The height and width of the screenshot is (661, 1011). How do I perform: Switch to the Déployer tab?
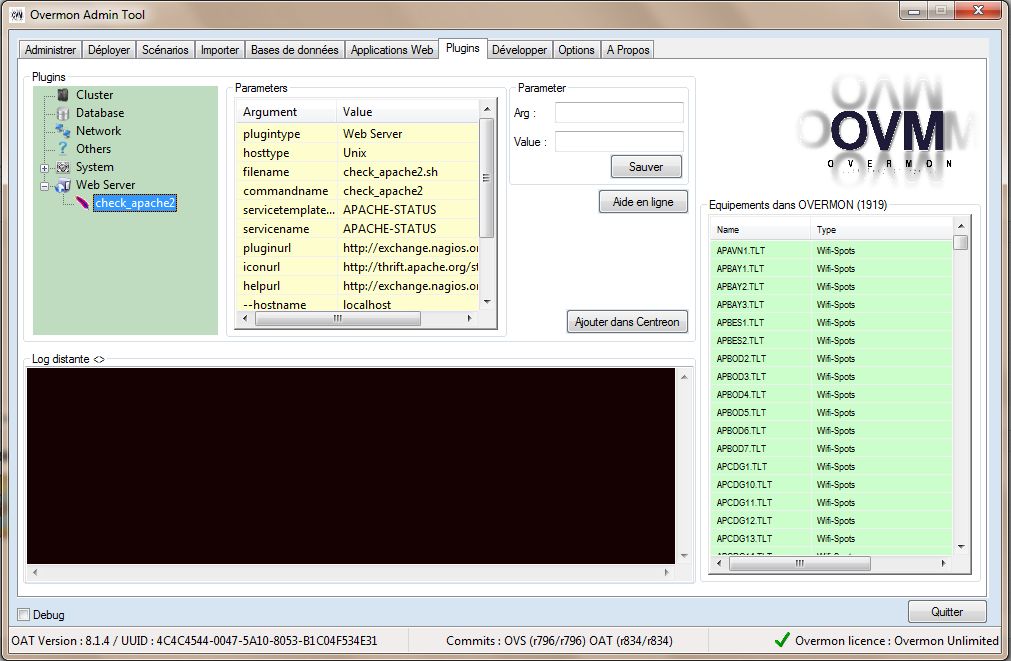coord(109,50)
